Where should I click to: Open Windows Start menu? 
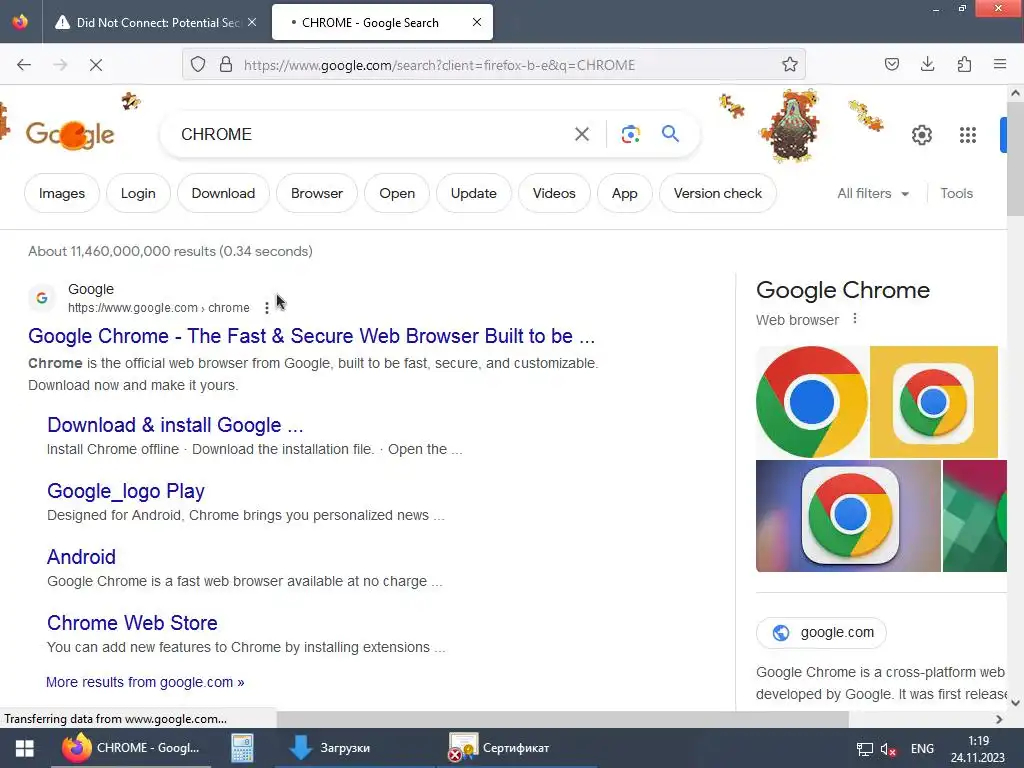[25, 748]
